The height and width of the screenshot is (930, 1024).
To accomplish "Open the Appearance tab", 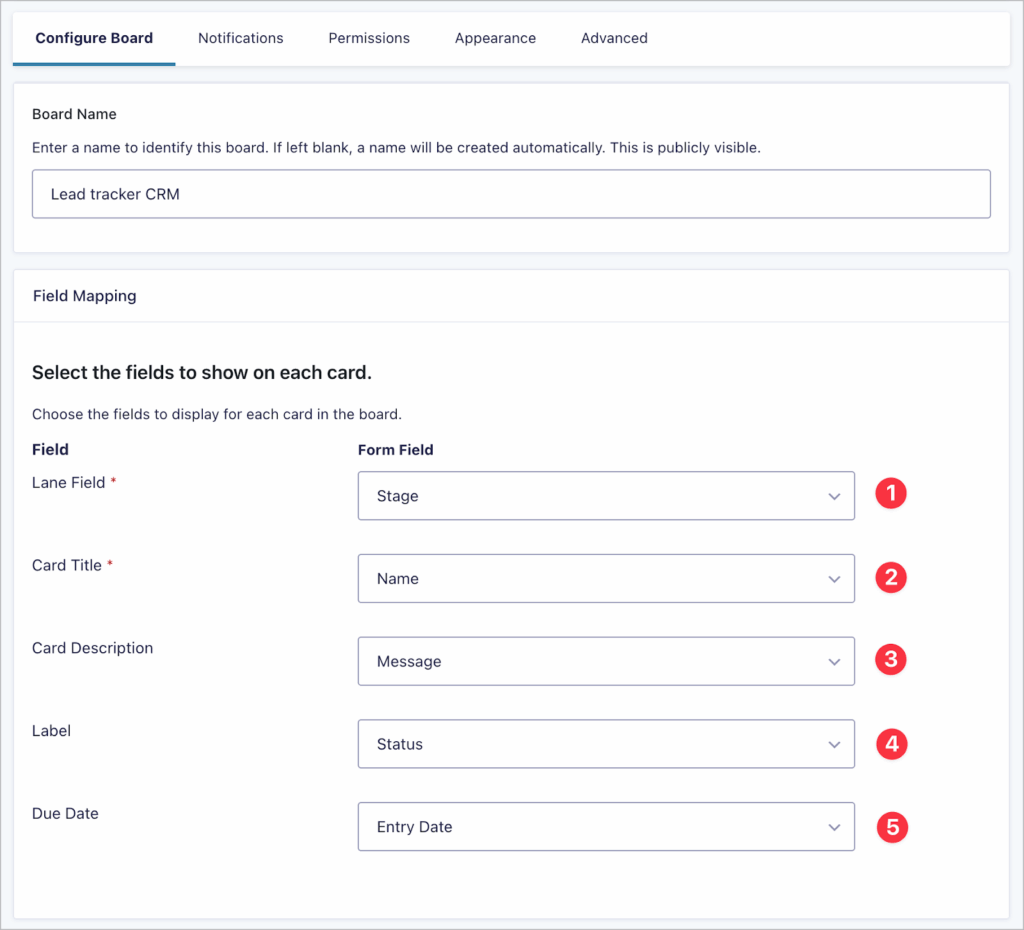I will coord(495,38).
